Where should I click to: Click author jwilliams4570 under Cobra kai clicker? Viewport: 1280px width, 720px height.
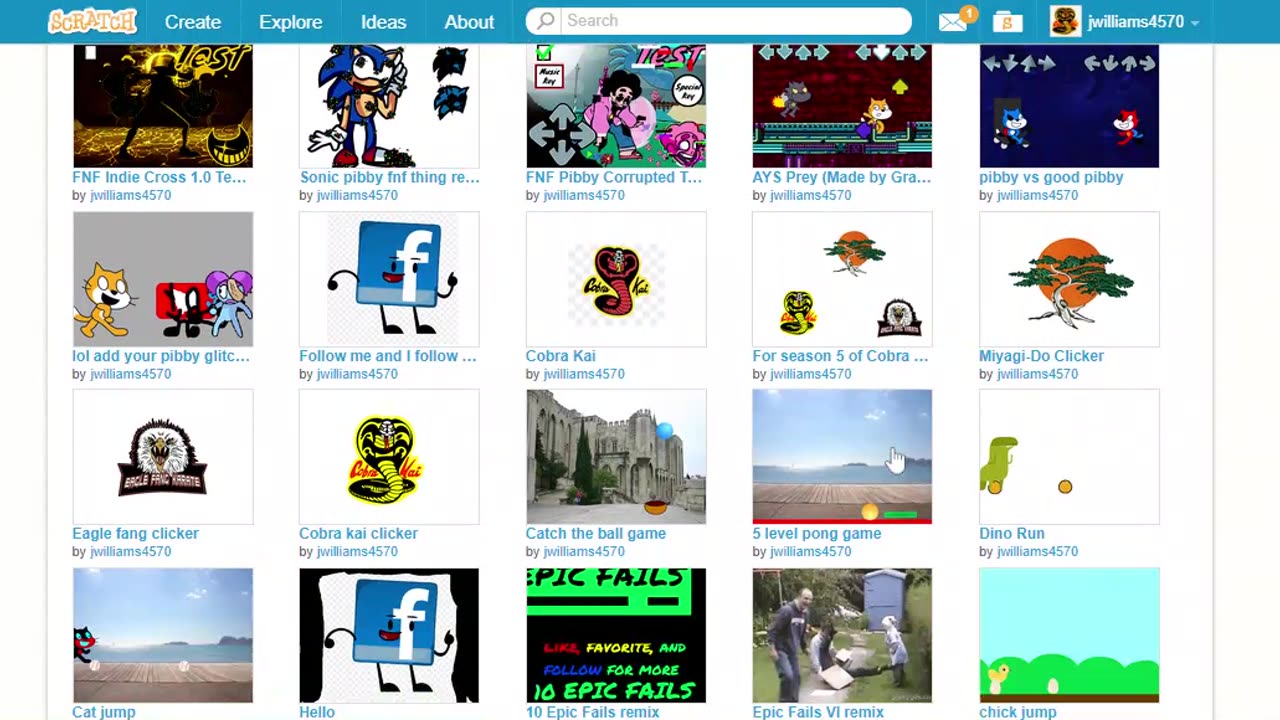[x=357, y=552]
